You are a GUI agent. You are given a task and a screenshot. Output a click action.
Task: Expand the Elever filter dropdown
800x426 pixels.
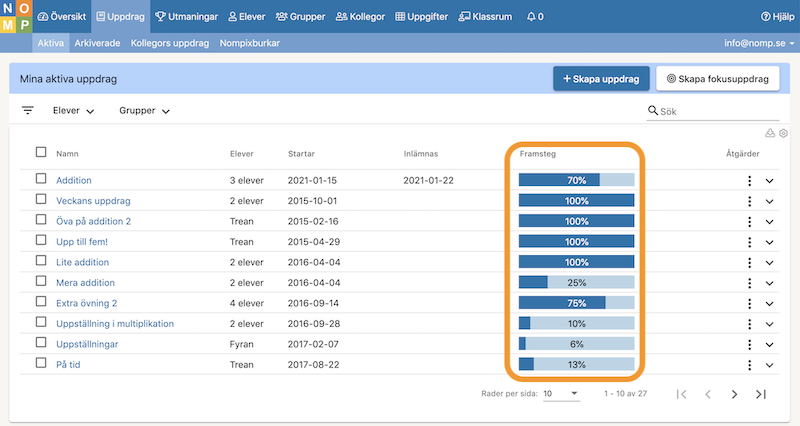point(73,111)
